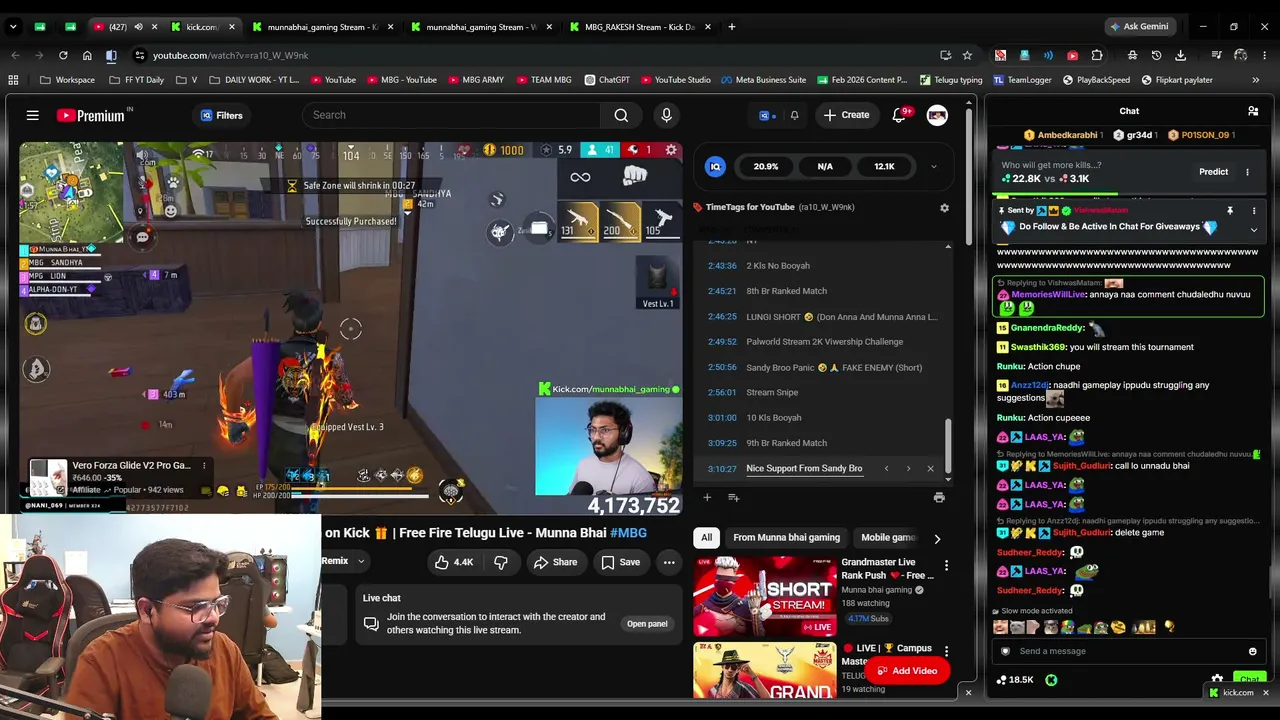This screenshot has width=1280, height=720.
Task: Open the vidIQ Filters button
Action: pos(222,115)
